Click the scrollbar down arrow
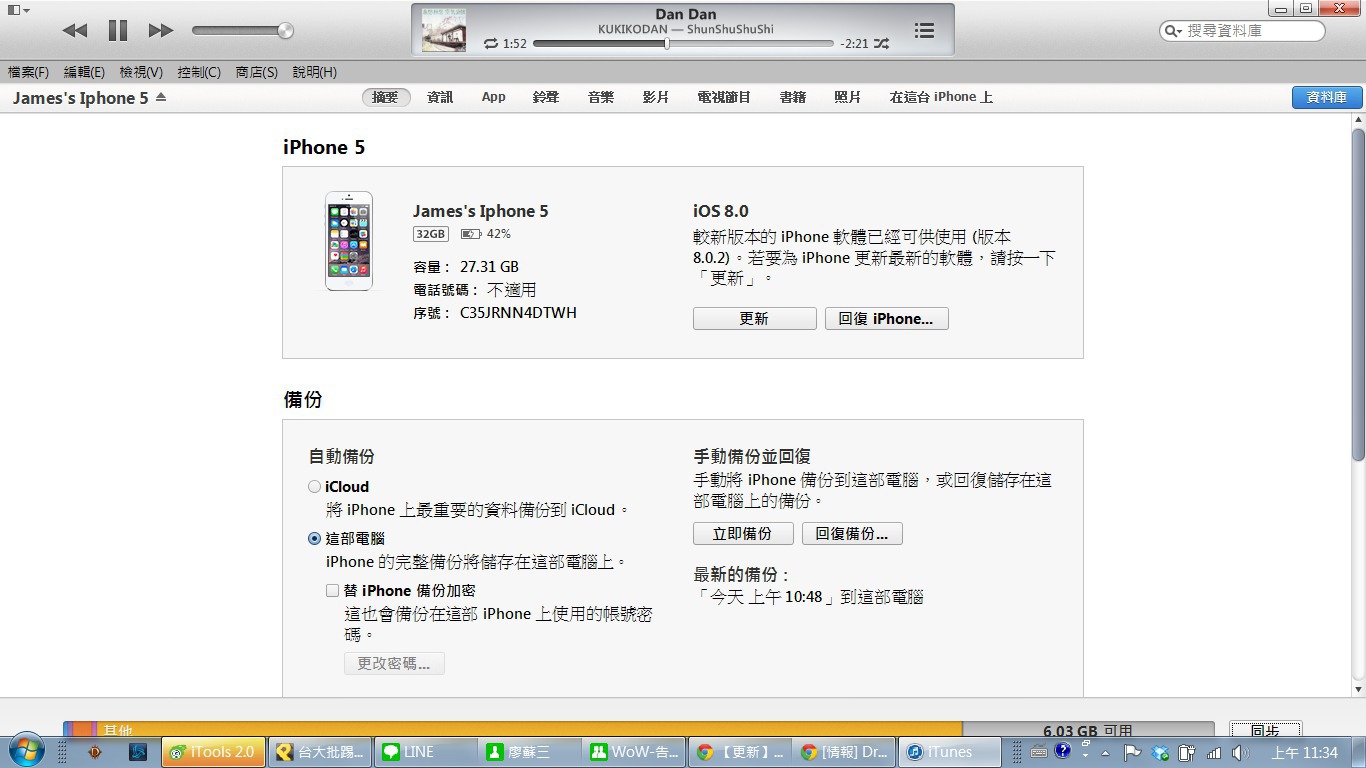 1358,689
